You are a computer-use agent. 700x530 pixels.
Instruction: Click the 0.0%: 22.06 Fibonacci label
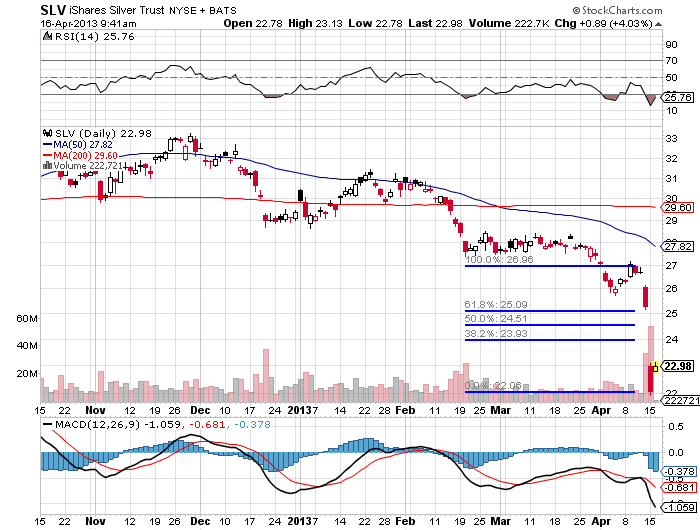coord(493,385)
